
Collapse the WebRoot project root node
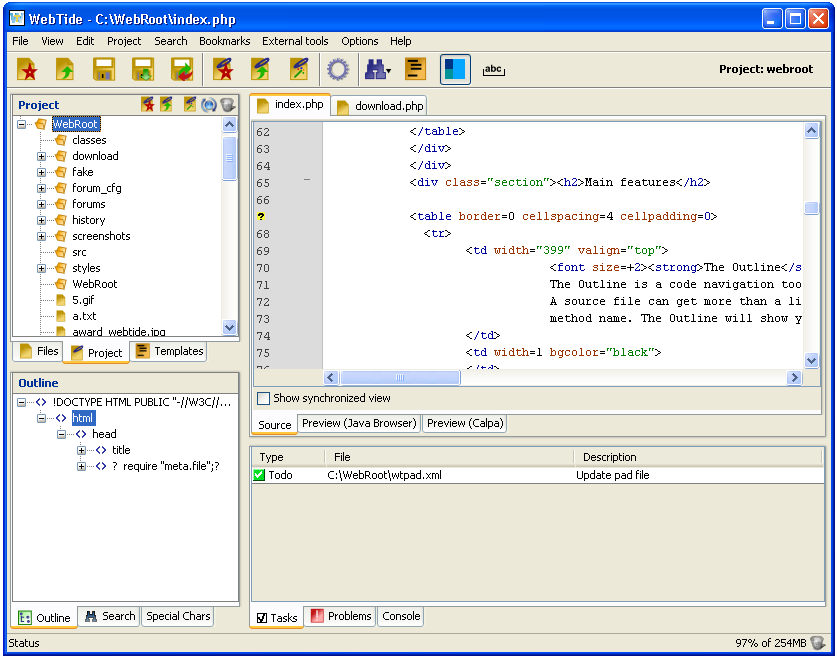coord(21,124)
